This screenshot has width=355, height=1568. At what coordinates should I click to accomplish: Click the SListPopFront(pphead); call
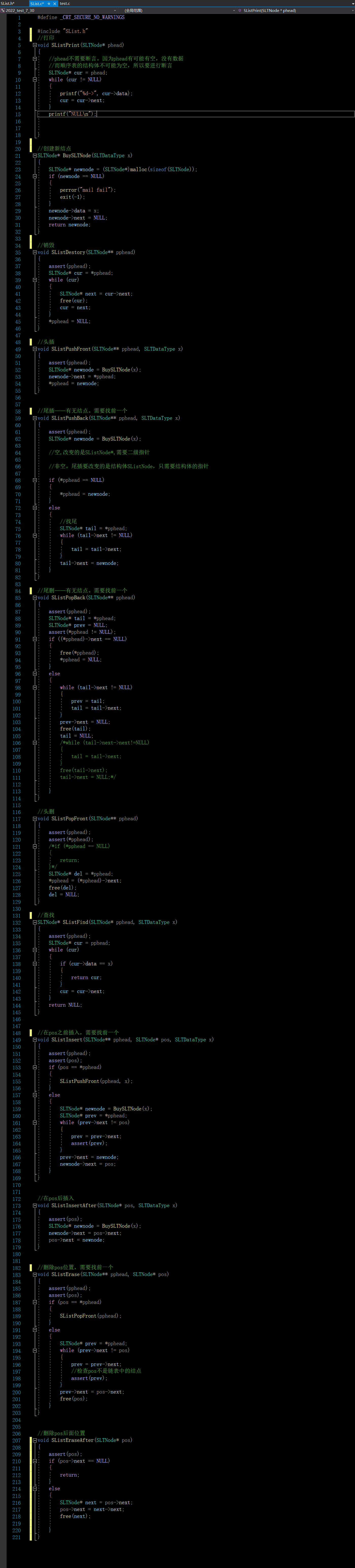point(91,1316)
